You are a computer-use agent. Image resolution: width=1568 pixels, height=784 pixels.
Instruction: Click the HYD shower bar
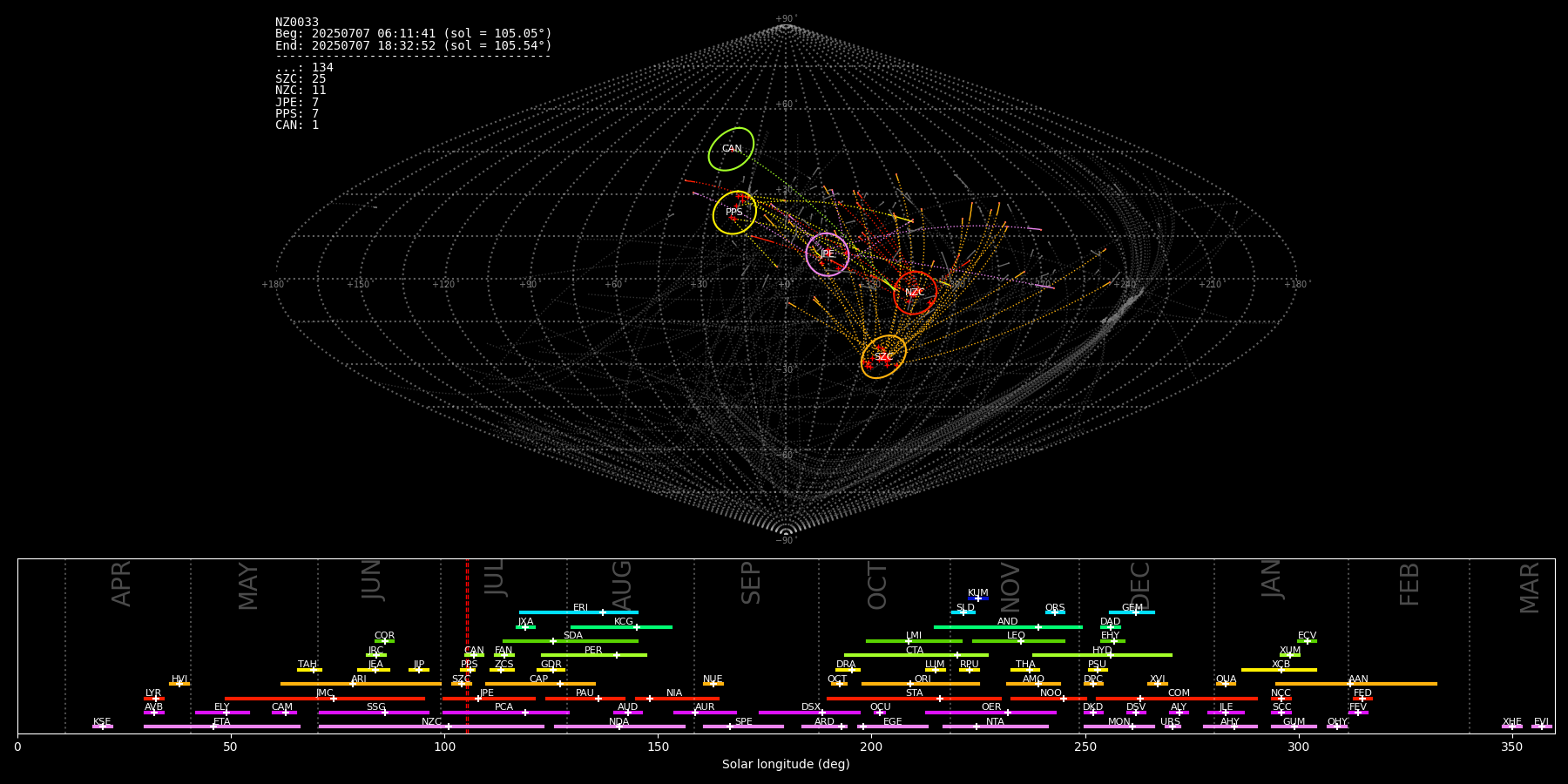[1102, 655]
